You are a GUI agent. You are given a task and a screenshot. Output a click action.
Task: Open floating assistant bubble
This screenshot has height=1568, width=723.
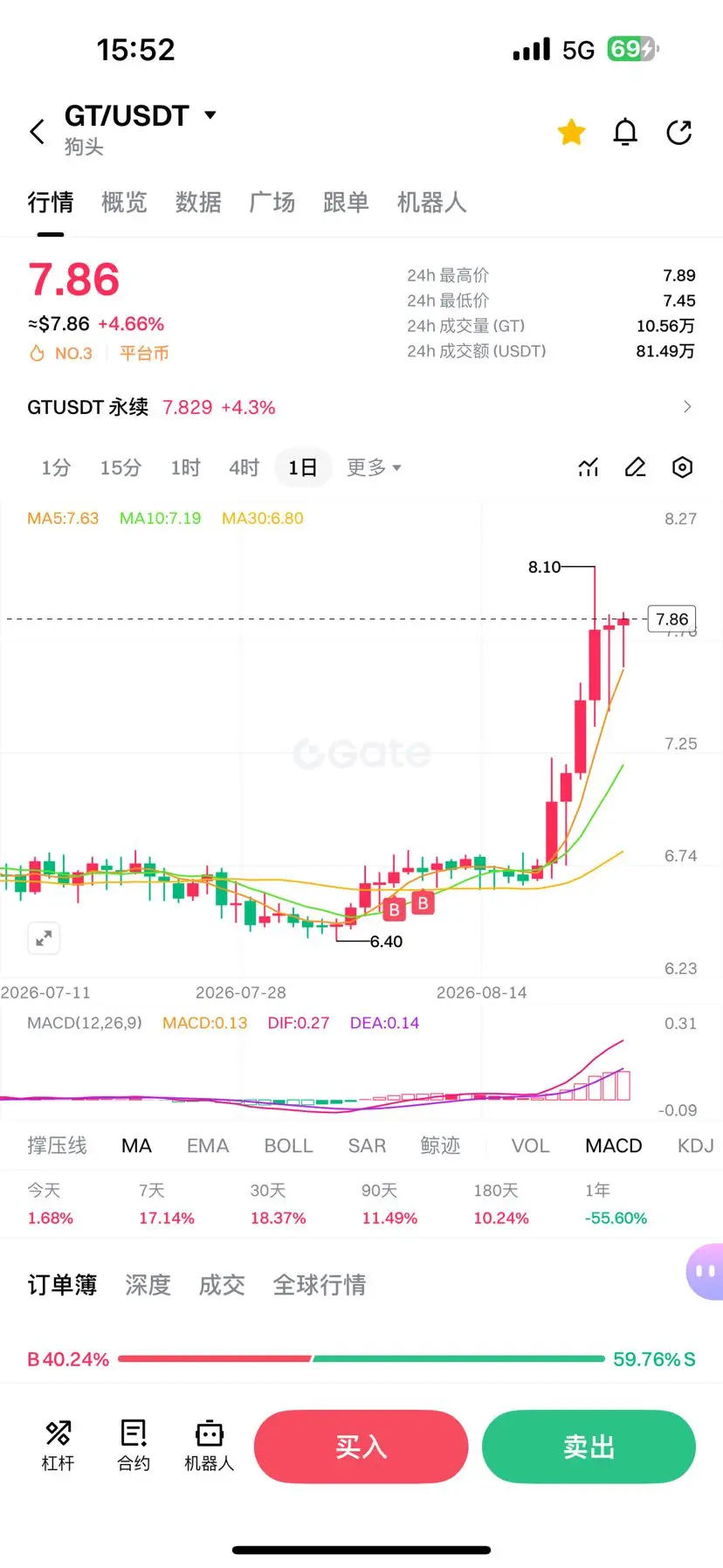click(705, 1272)
